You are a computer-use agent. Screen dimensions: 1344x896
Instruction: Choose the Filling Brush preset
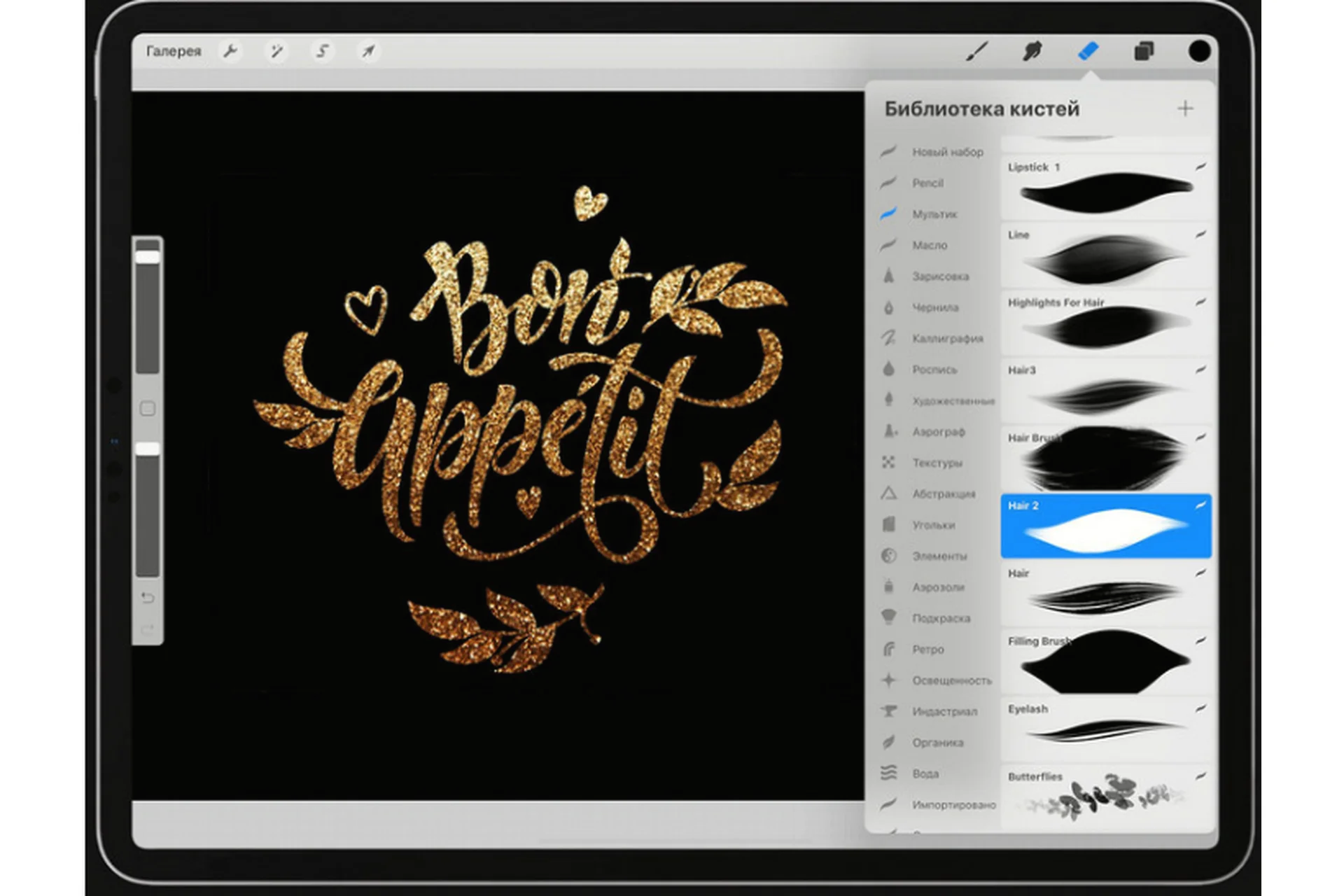pyautogui.click(x=1106, y=661)
